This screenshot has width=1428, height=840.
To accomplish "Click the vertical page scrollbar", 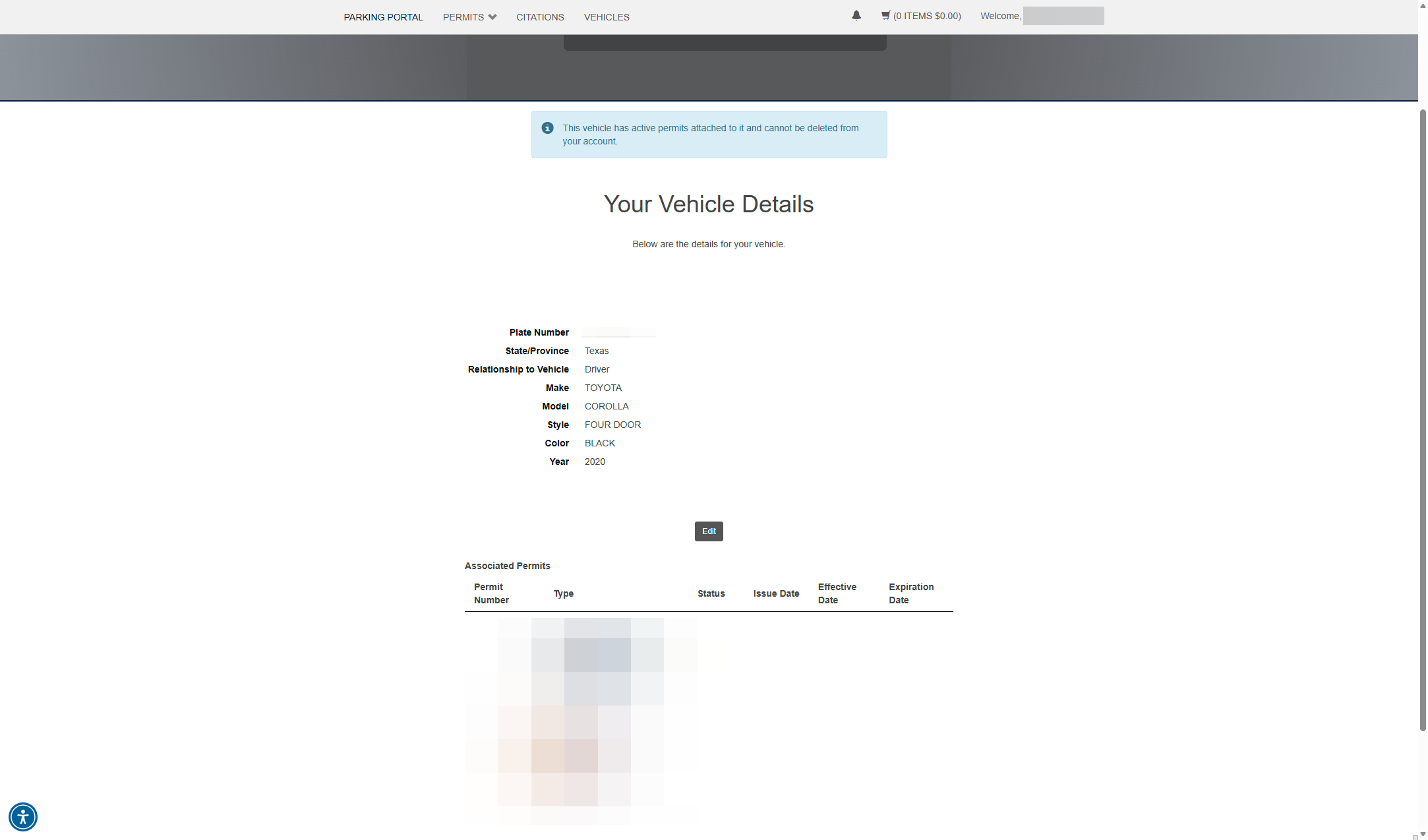I will (1423, 420).
